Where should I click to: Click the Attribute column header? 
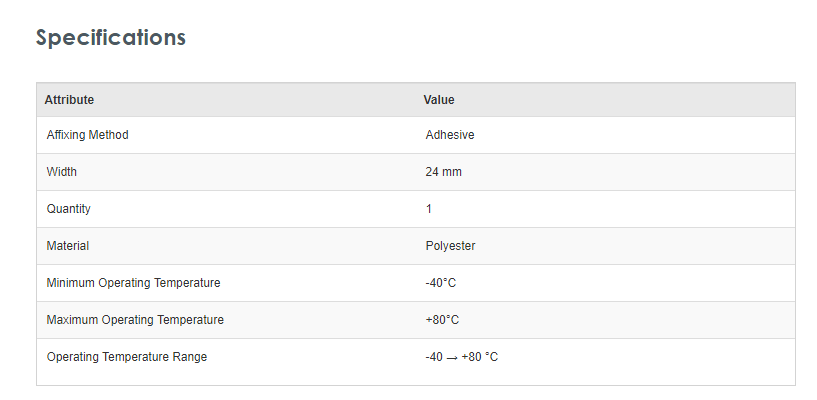pyautogui.click(x=69, y=100)
